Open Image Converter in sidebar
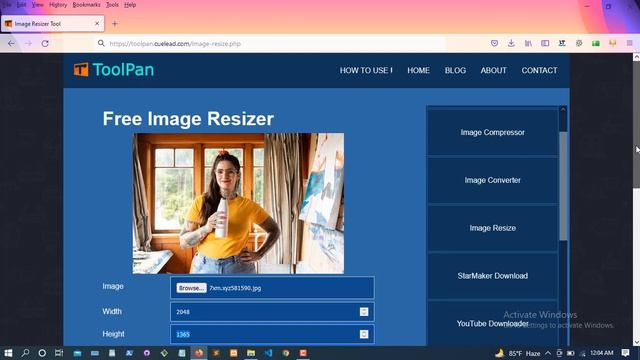 (492, 180)
